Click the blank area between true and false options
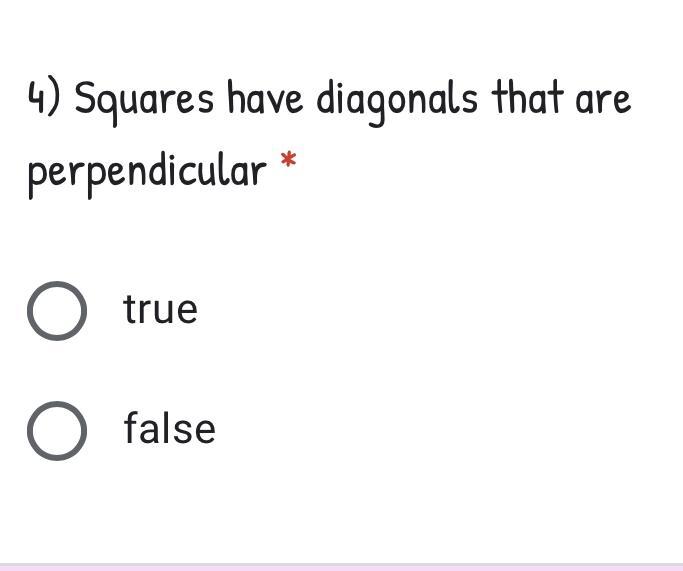The width and height of the screenshot is (683, 571). [x=342, y=371]
